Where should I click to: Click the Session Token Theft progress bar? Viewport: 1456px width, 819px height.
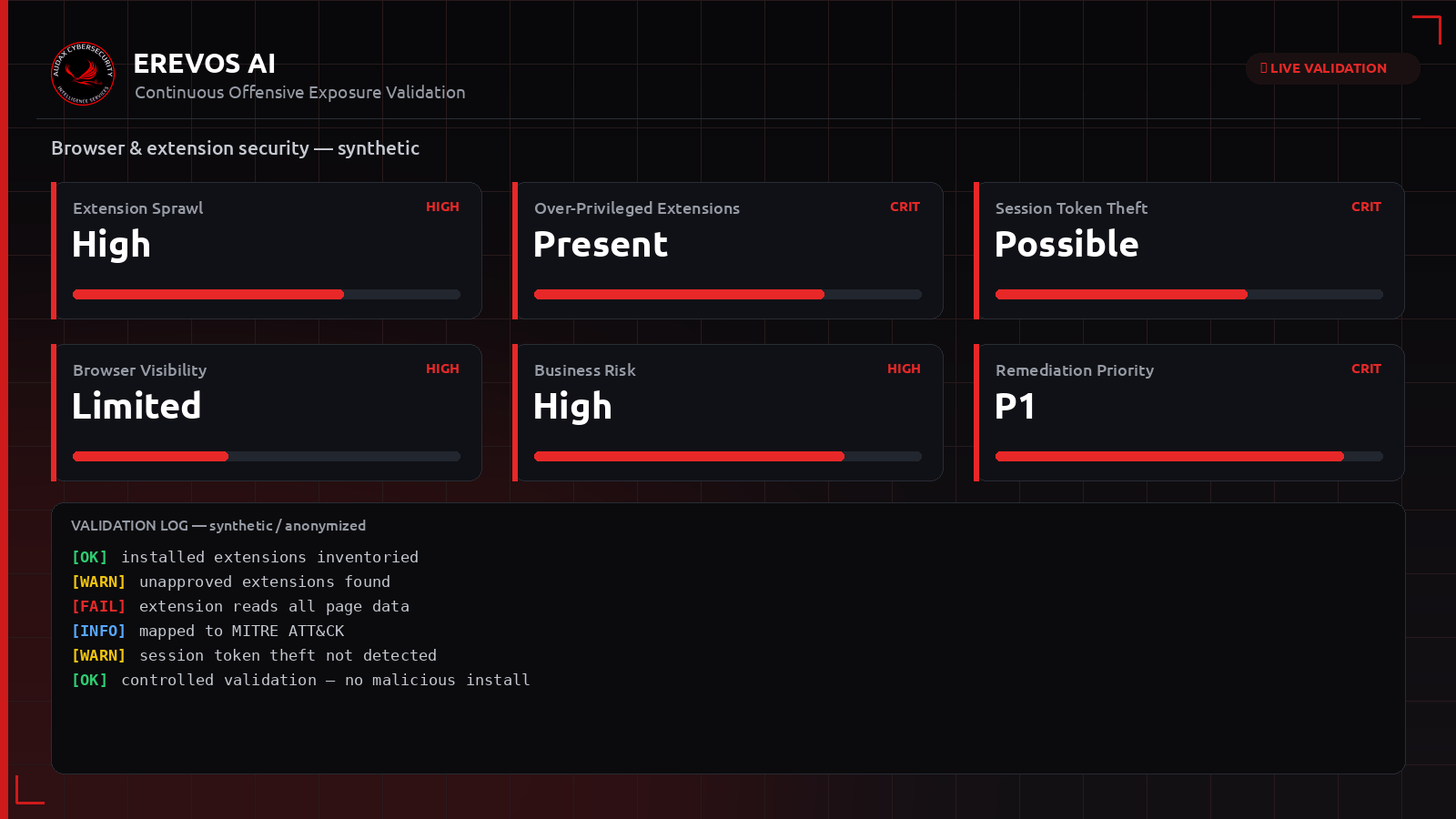[x=1189, y=295]
